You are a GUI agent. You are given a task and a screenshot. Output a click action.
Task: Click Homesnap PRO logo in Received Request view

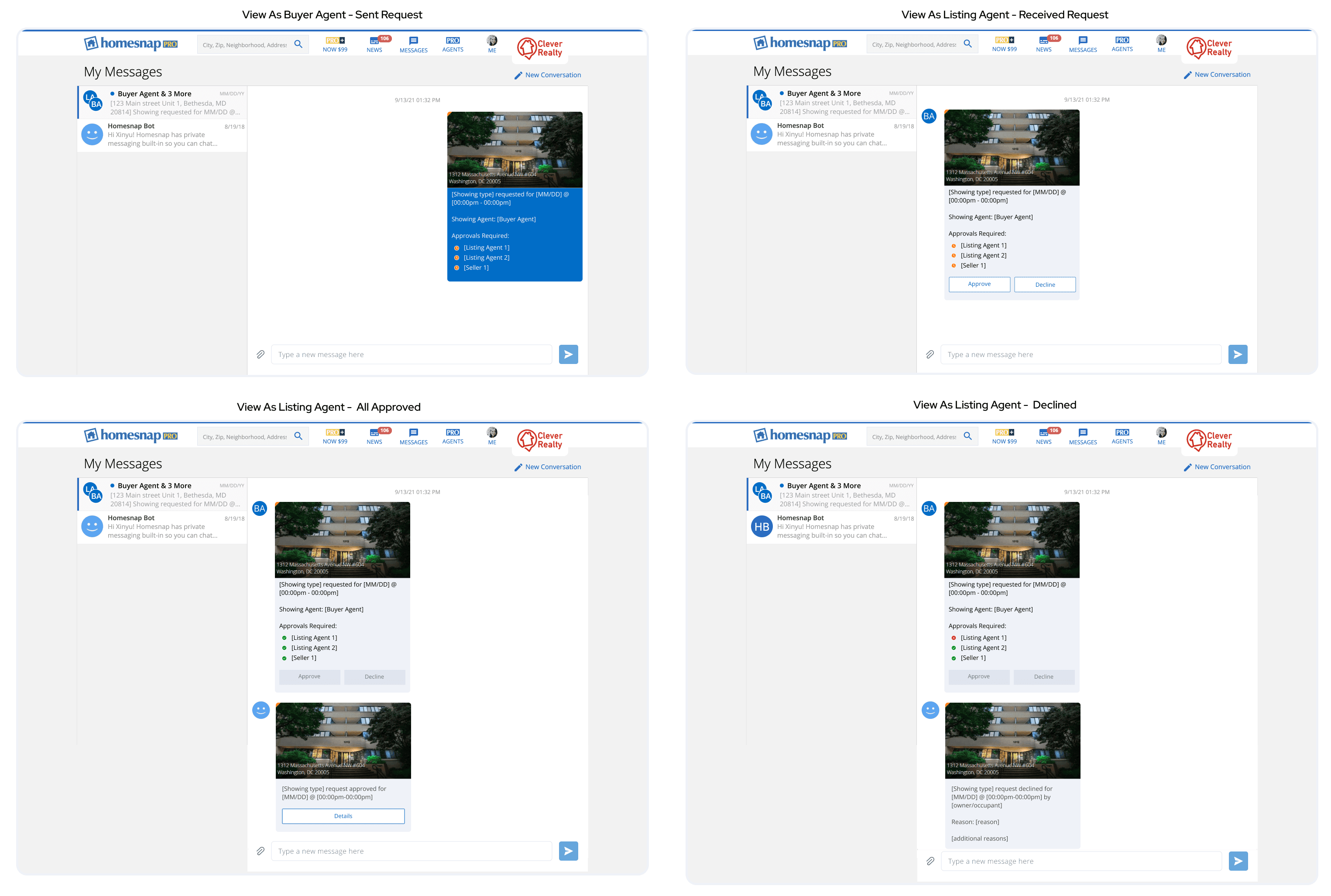pyautogui.click(x=800, y=43)
